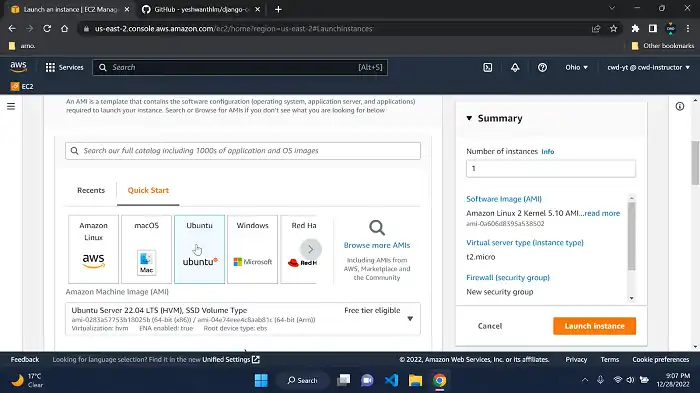The width and height of the screenshot is (700, 393).
Task: Open the Unified Settings link
Action: point(231,360)
